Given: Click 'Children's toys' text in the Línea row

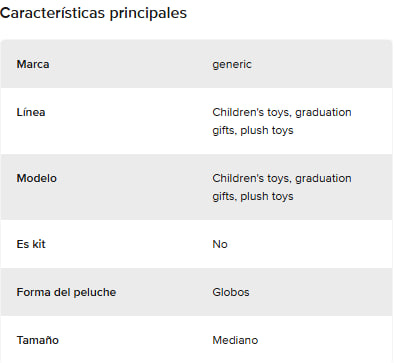Looking at the screenshot, I should 252,112.
